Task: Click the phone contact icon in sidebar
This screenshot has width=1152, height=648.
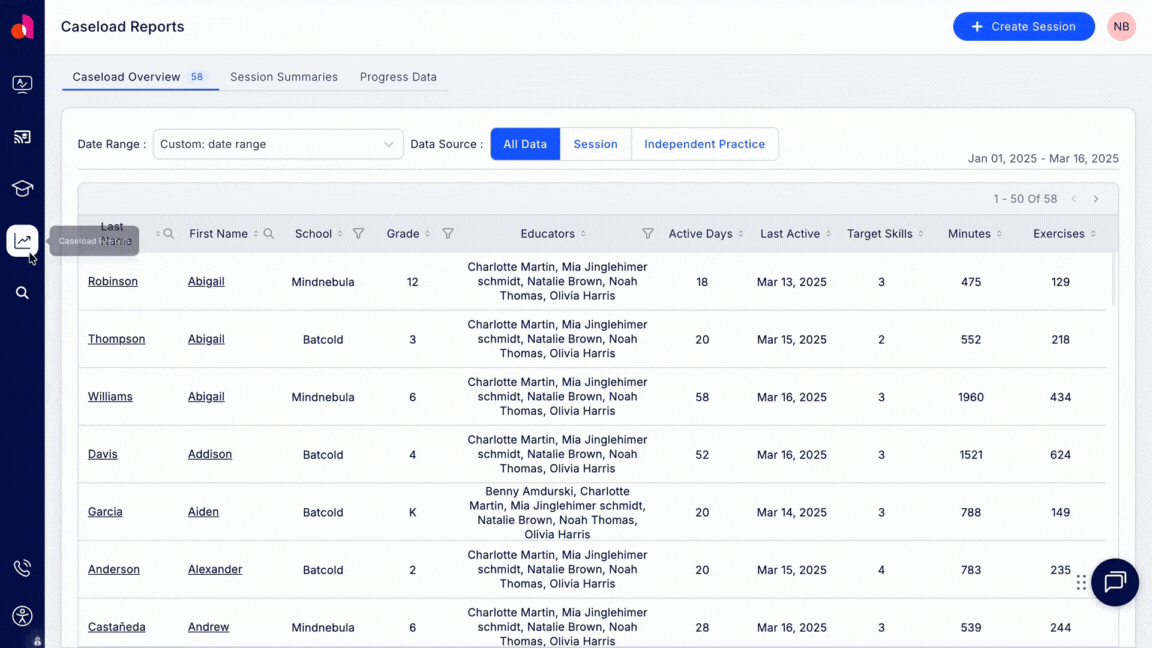Action: coord(22,567)
